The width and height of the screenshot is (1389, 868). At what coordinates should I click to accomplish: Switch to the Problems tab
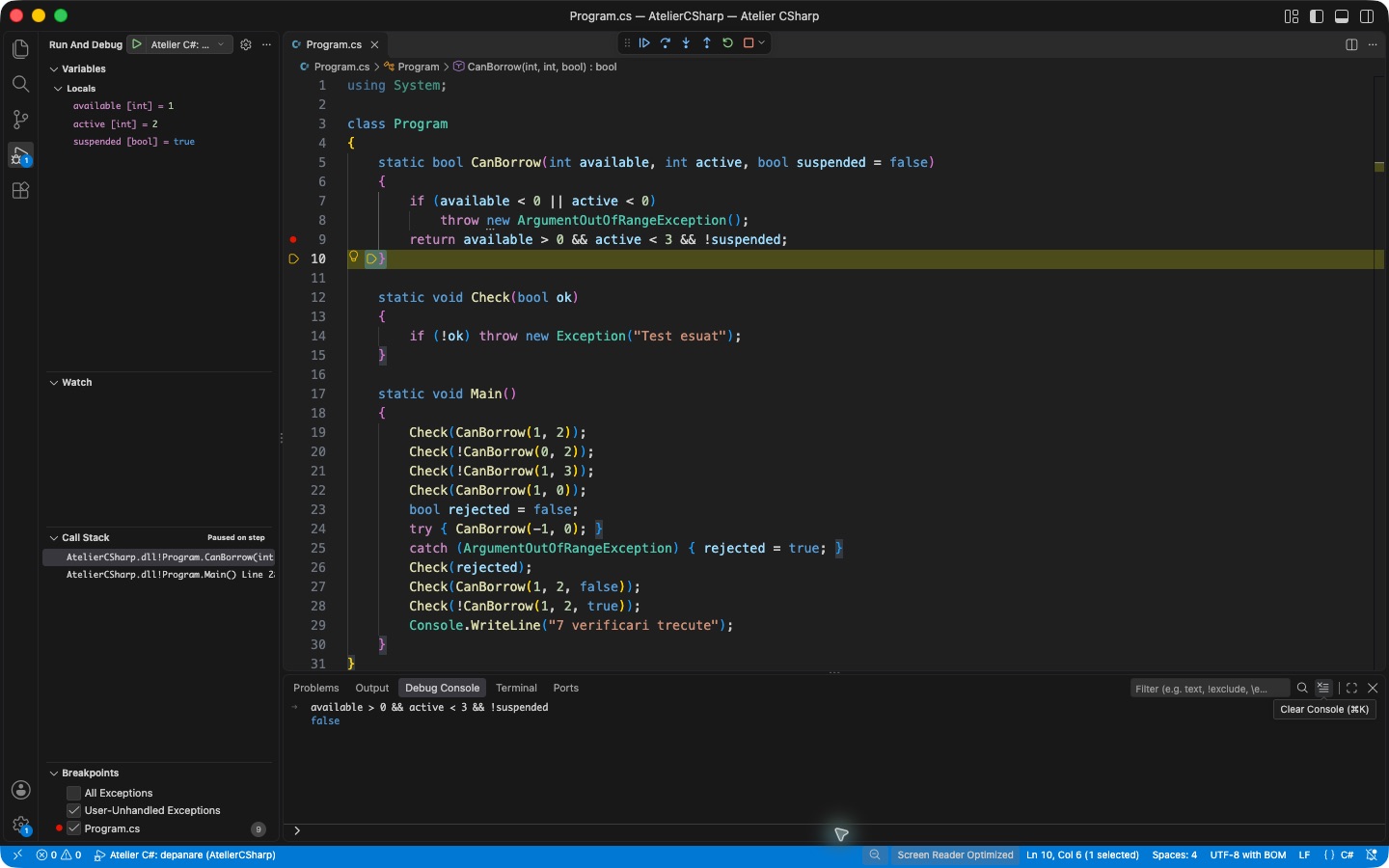[316, 688]
